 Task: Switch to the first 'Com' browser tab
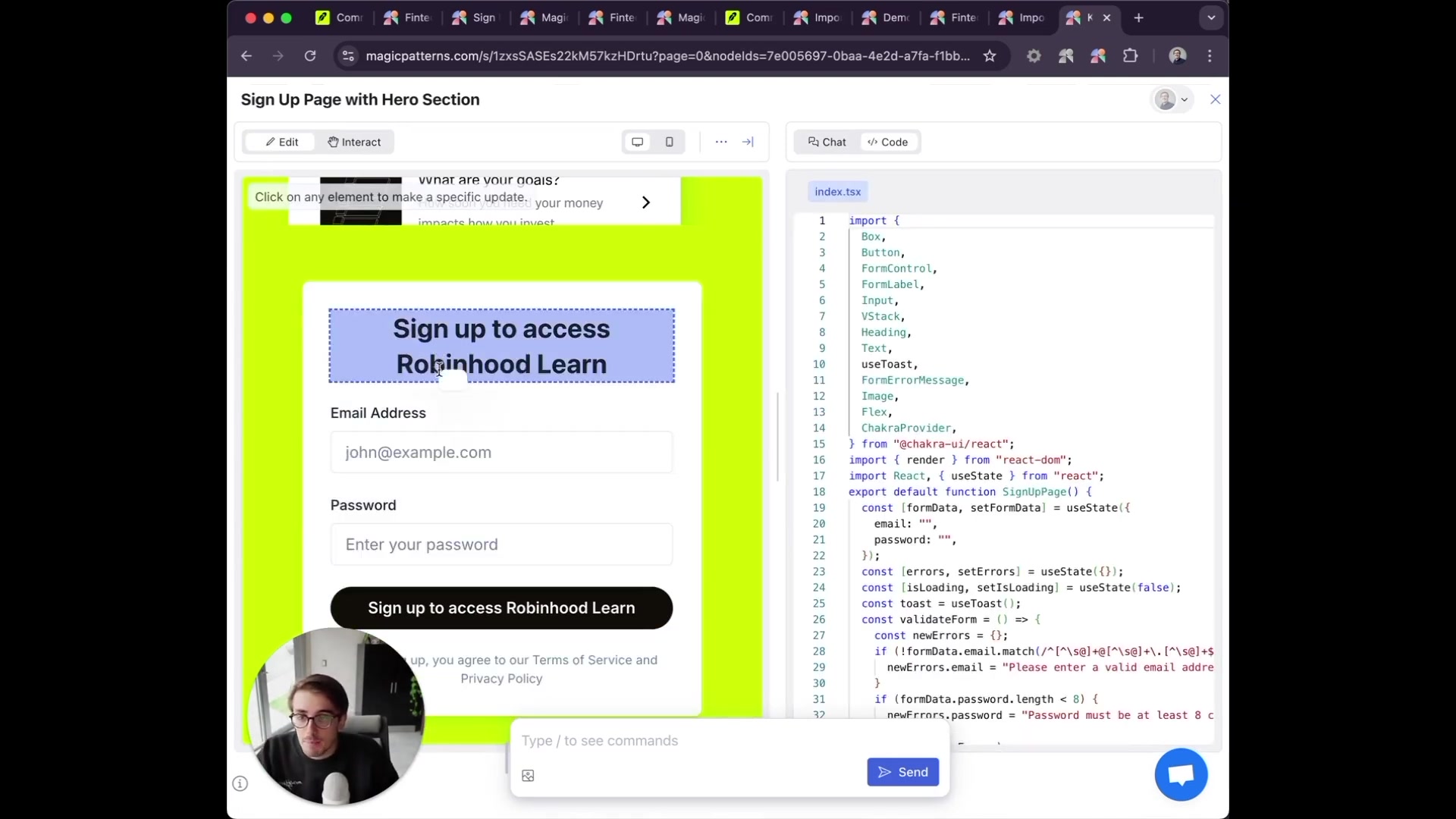340,17
